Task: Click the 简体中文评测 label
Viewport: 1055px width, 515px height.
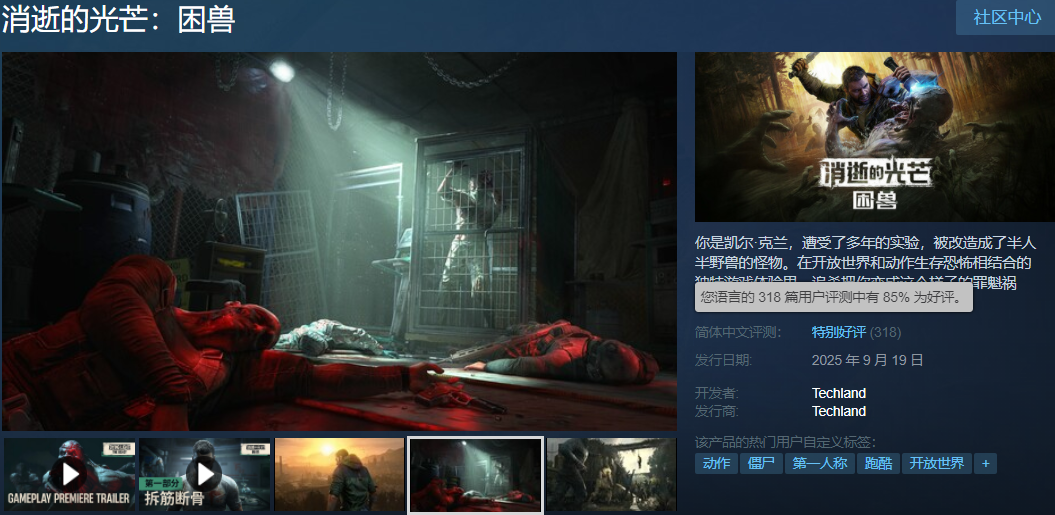Action: click(737, 332)
